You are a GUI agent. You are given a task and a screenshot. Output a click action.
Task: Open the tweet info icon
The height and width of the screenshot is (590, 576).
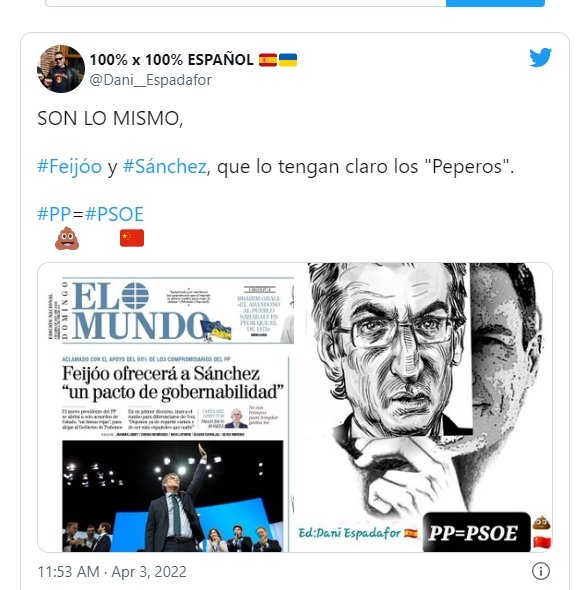pos(541,571)
